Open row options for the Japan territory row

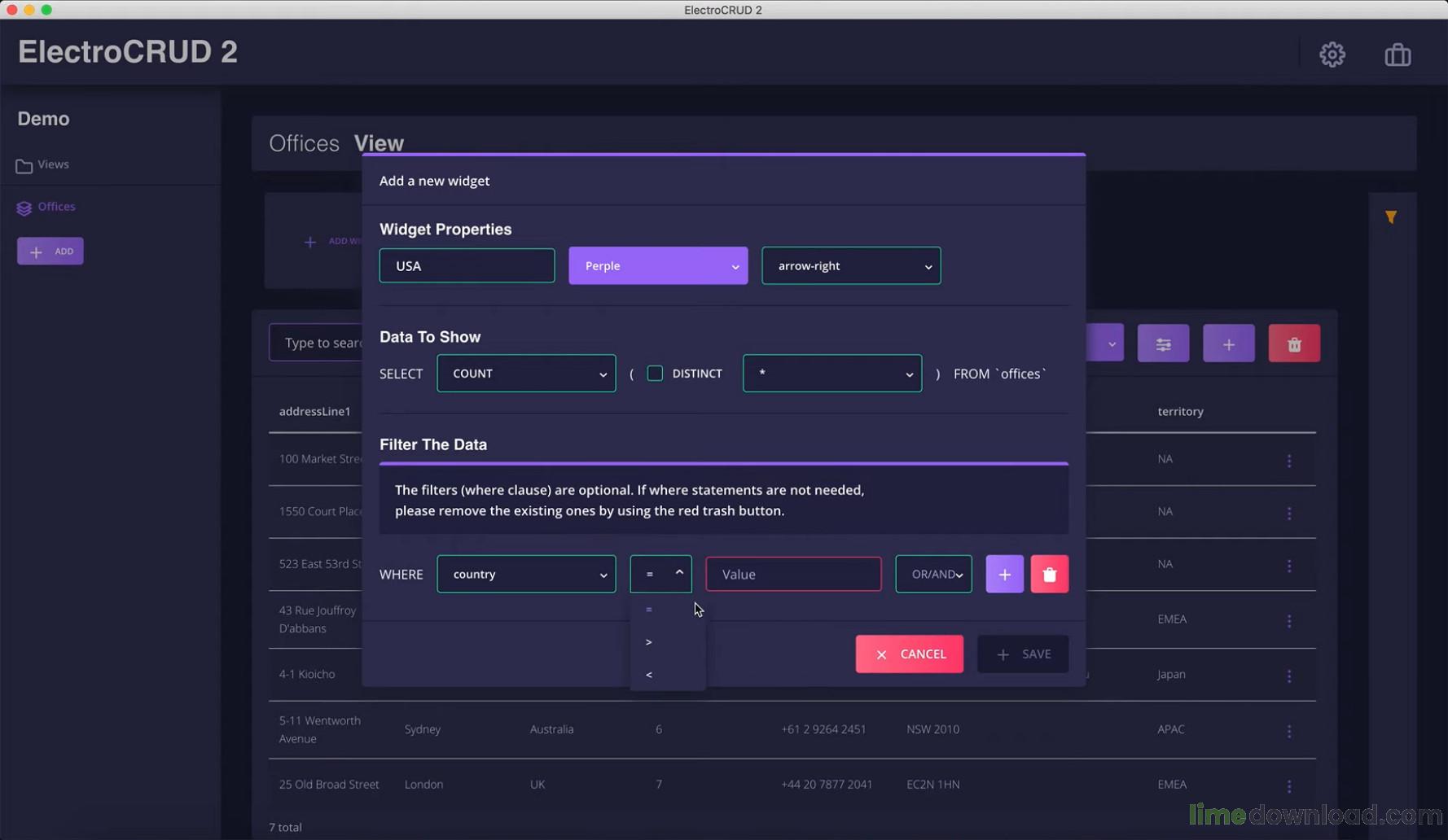click(1288, 676)
